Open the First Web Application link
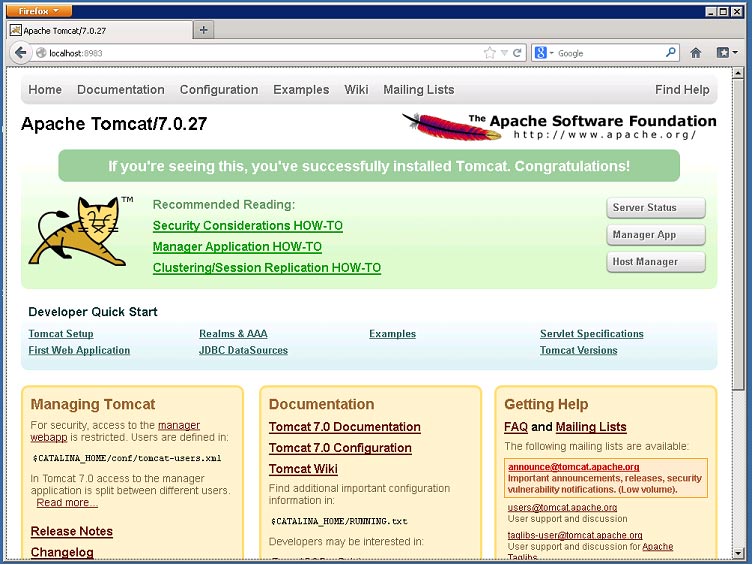This screenshot has height=565, width=753. tap(79, 350)
